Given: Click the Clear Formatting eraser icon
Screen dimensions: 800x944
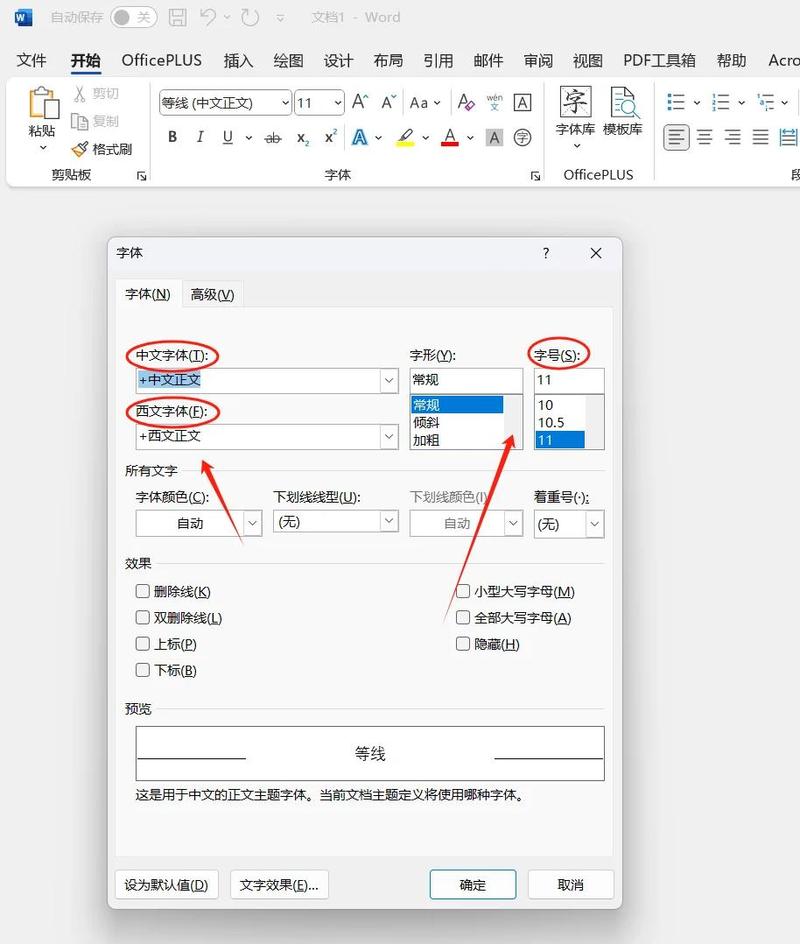Looking at the screenshot, I should pos(465,102).
